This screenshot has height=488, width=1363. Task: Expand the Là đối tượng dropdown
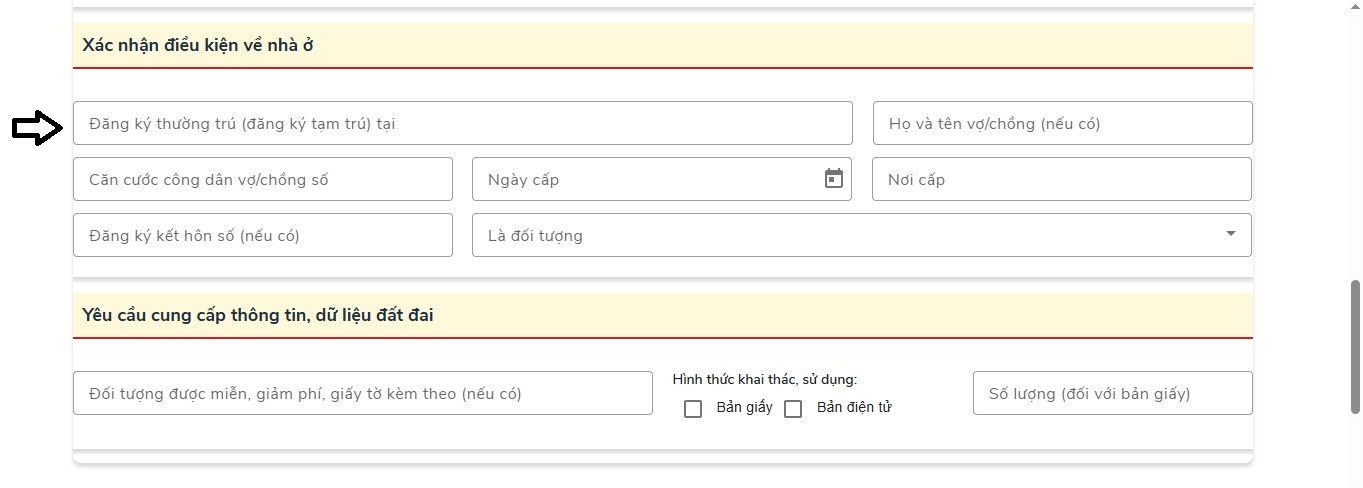click(1229, 235)
